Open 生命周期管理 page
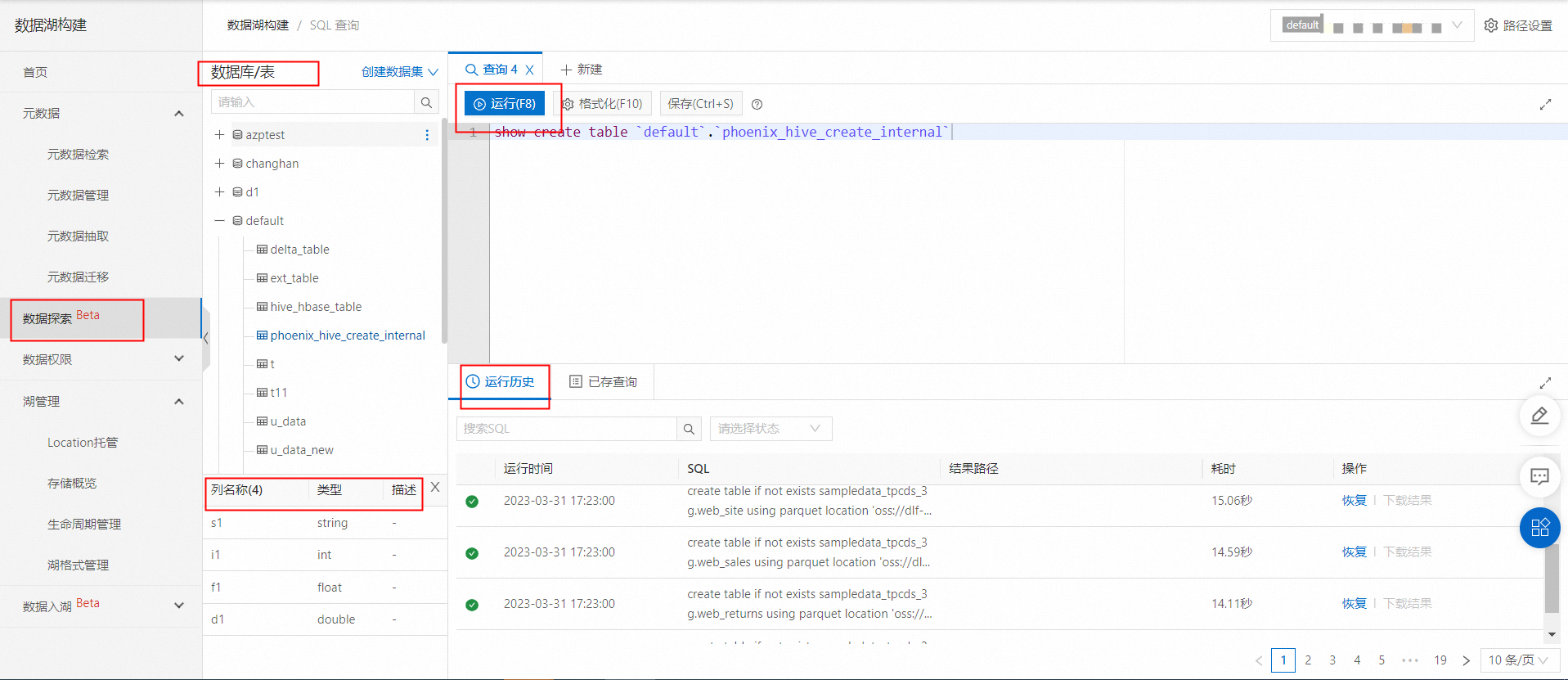 84,525
